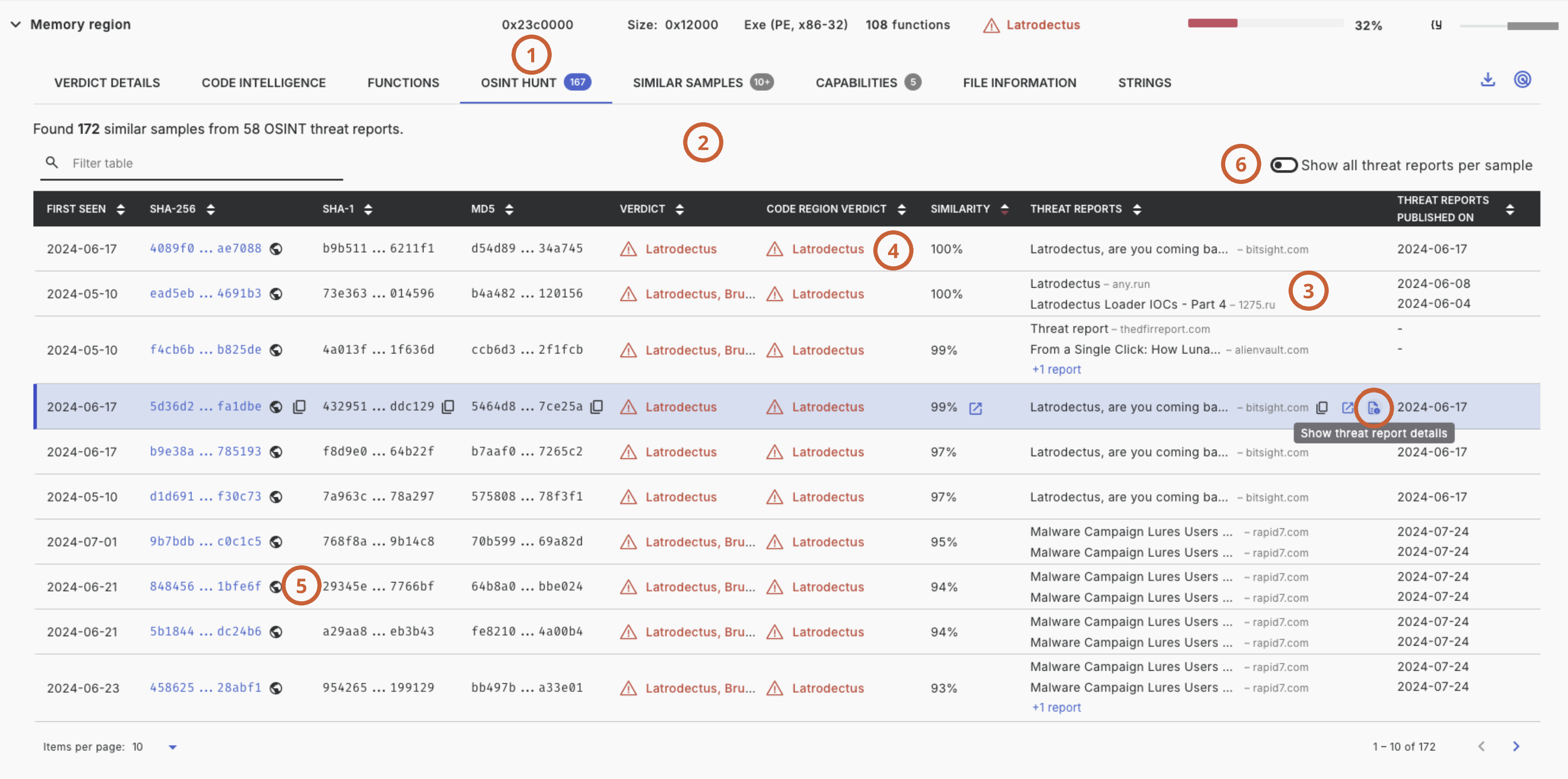Viewport: 1568px width, 779px height.
Task: Copy SHA-1 hash 432951...ddc129
Action: tap(448, 407)
